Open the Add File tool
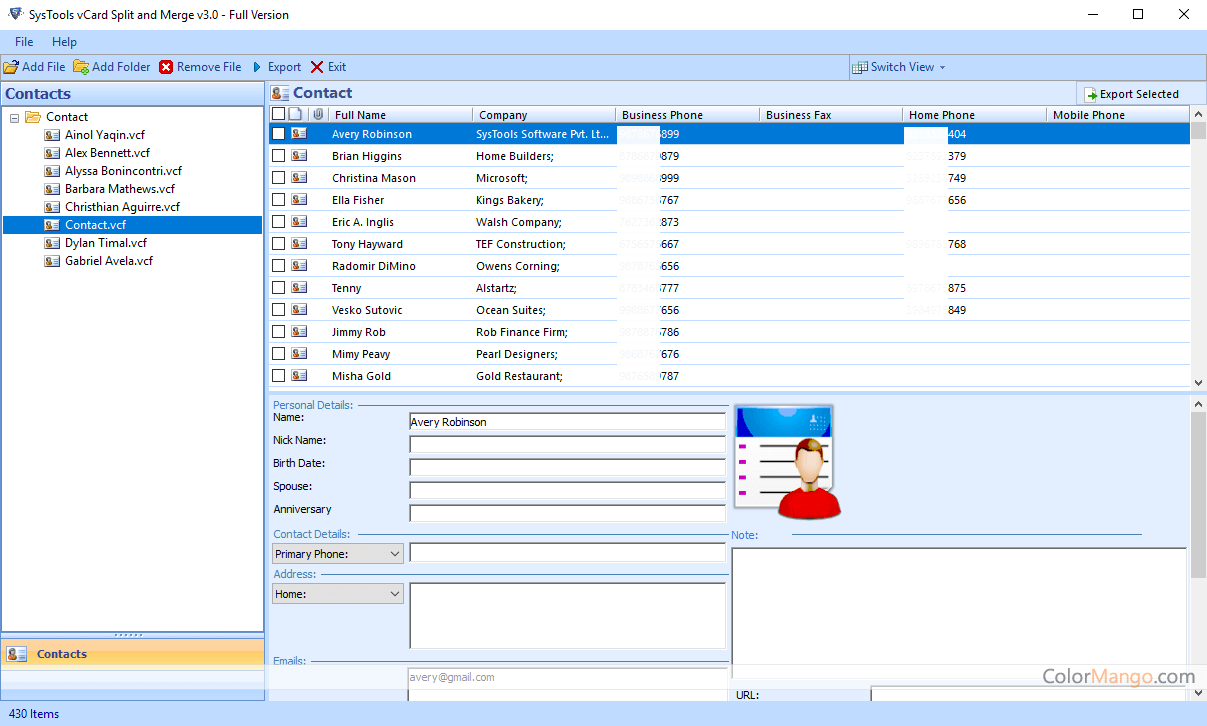 click(x=34, y=67)
